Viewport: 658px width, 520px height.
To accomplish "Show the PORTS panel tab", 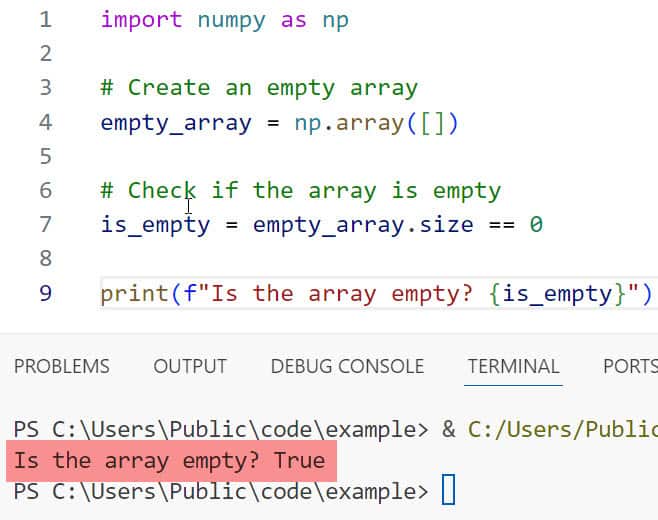I will [630, 366].
